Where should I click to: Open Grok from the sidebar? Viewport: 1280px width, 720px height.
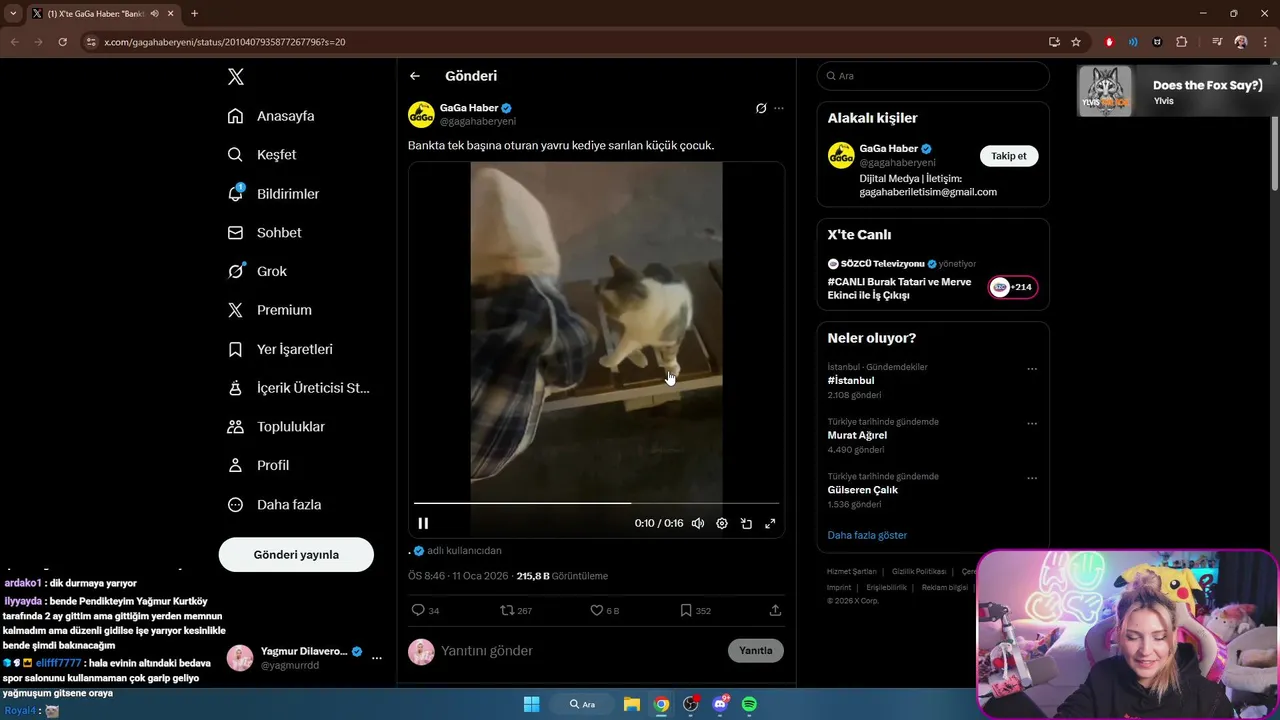(x=257, y=271)
